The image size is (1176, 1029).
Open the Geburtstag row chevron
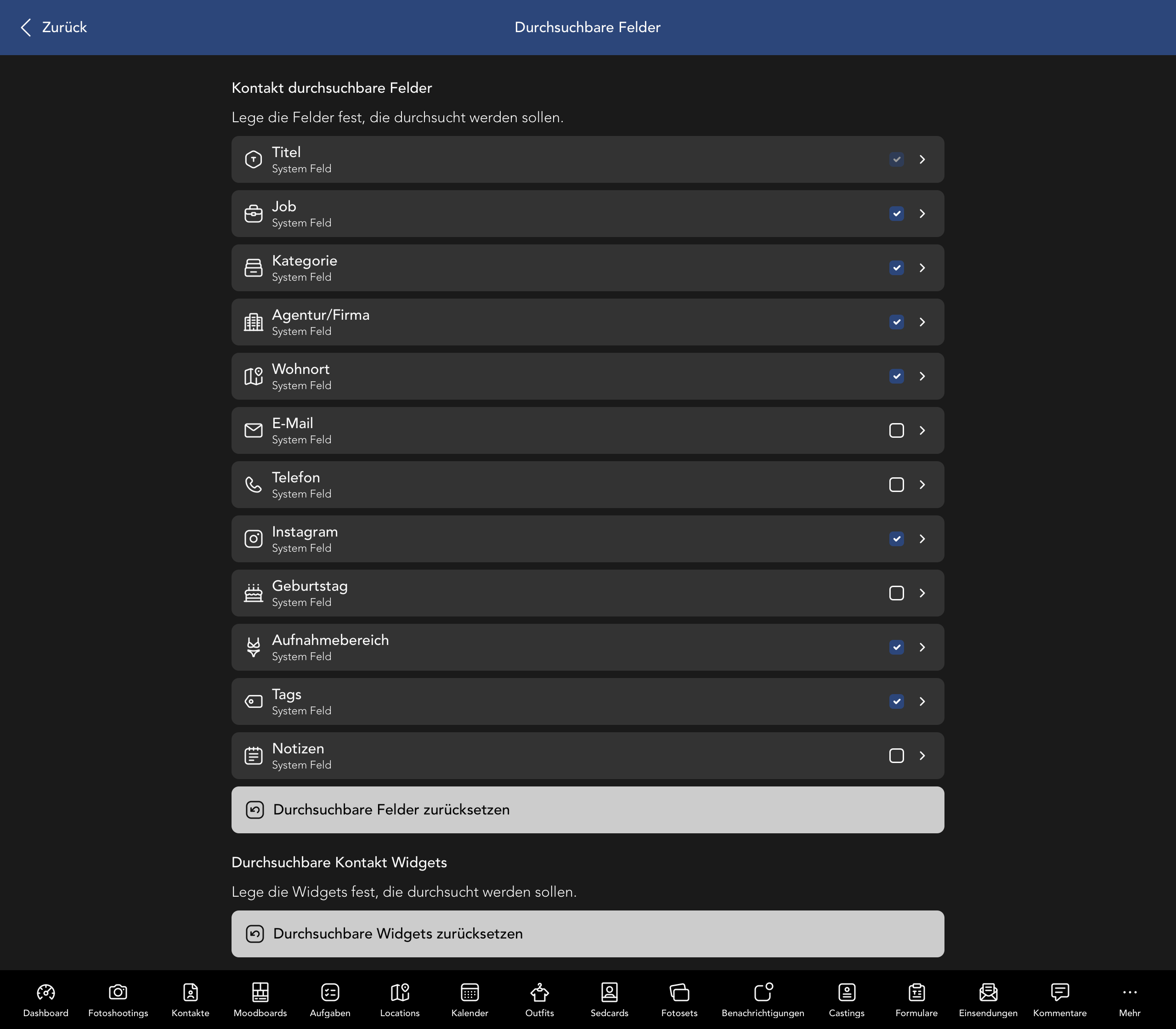[x=922, y=593]
